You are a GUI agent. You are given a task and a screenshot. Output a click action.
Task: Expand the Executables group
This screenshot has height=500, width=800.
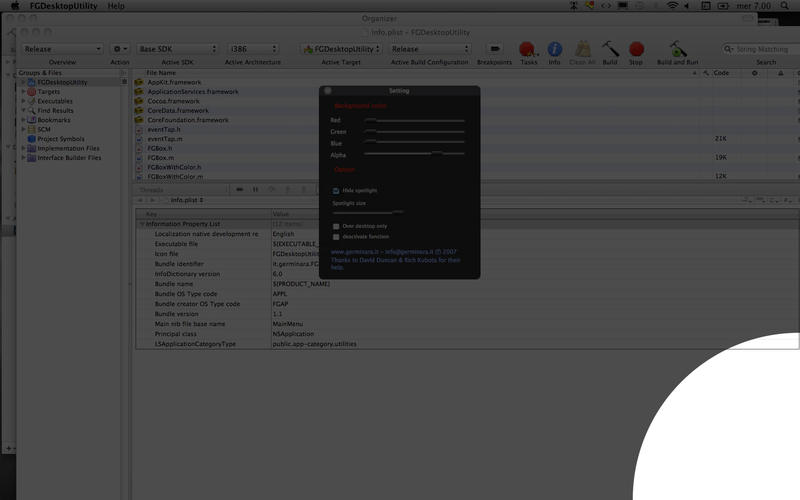23,101
